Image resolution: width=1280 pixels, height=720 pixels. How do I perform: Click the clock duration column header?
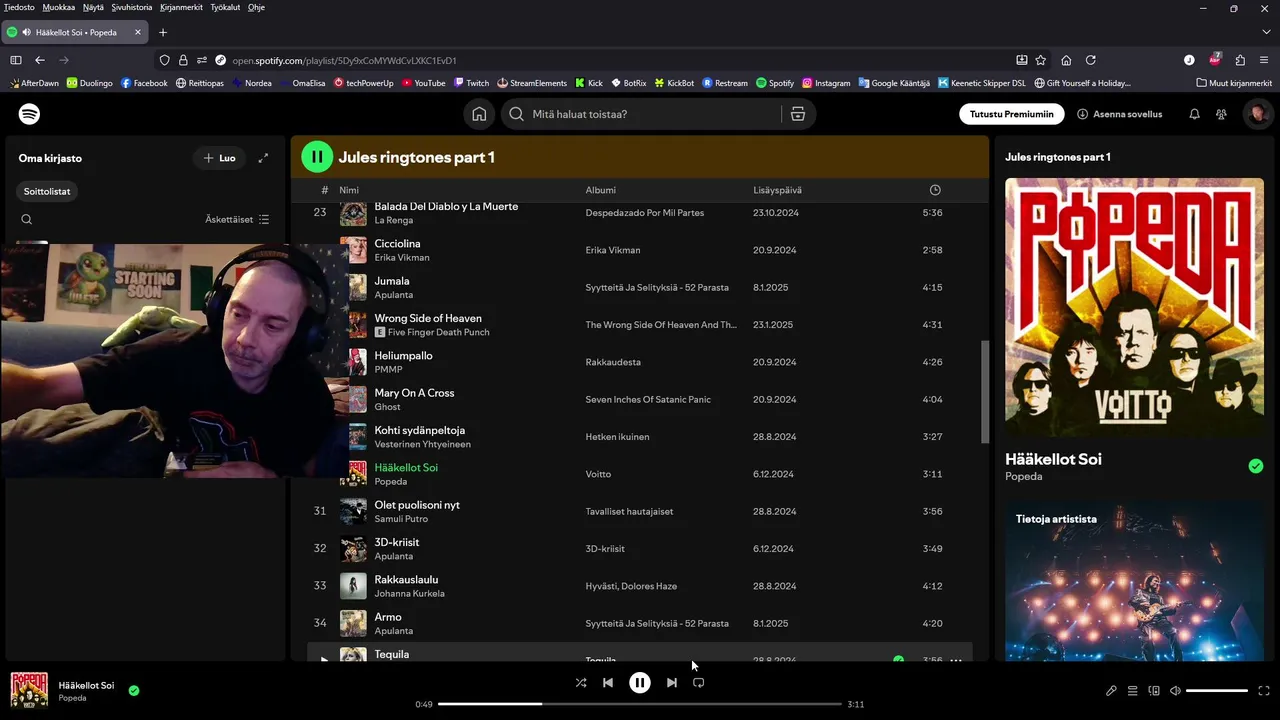[935, 190]
